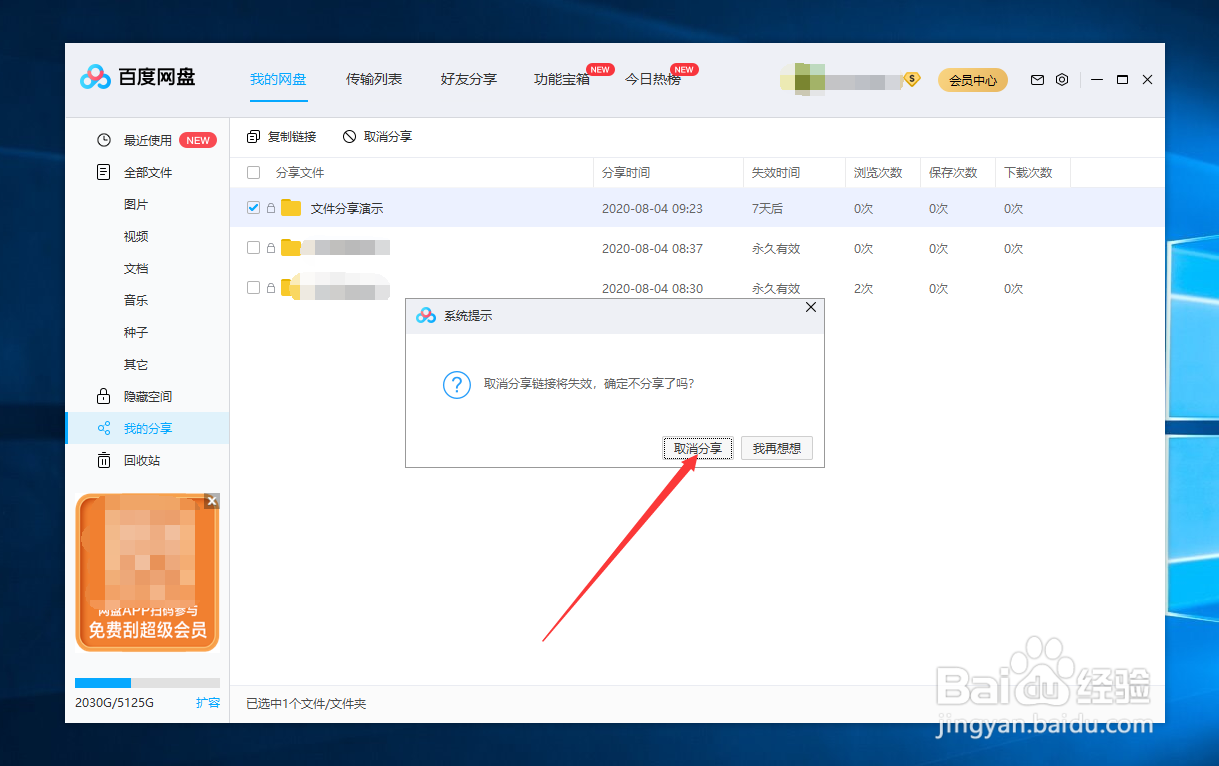Close the 系统提示 dialog
Image resolution: width=1219 pixels, height=766 pixels.
point(811,308)
